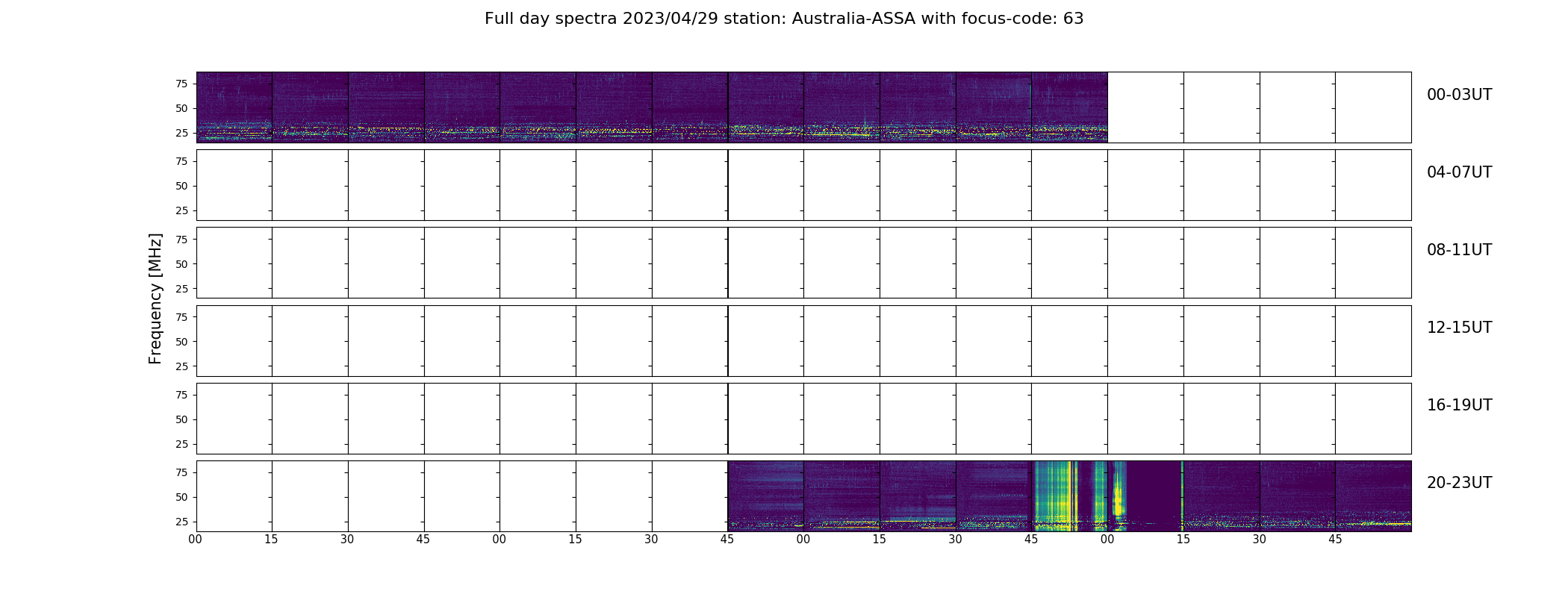The image size is (1568, 597).
Task: Click the bright yellow-green burst in 20-23UT spectrogram
Action: tap(1056, 496)
